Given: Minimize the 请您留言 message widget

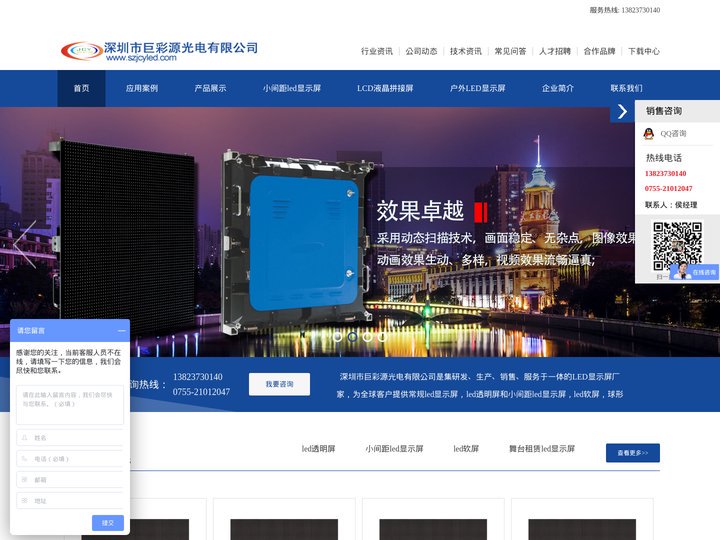Looking at the screenshot, I should point(122,331).
